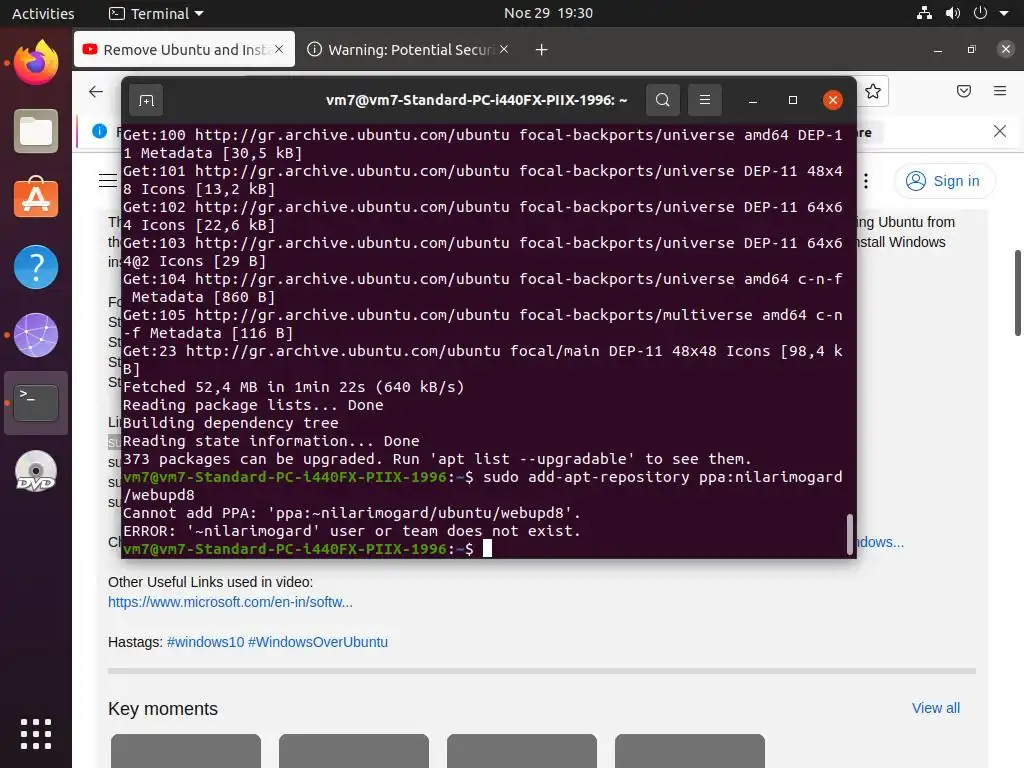Open Activities overview
Screen dimensions: 1024x768
pos(43,13)
